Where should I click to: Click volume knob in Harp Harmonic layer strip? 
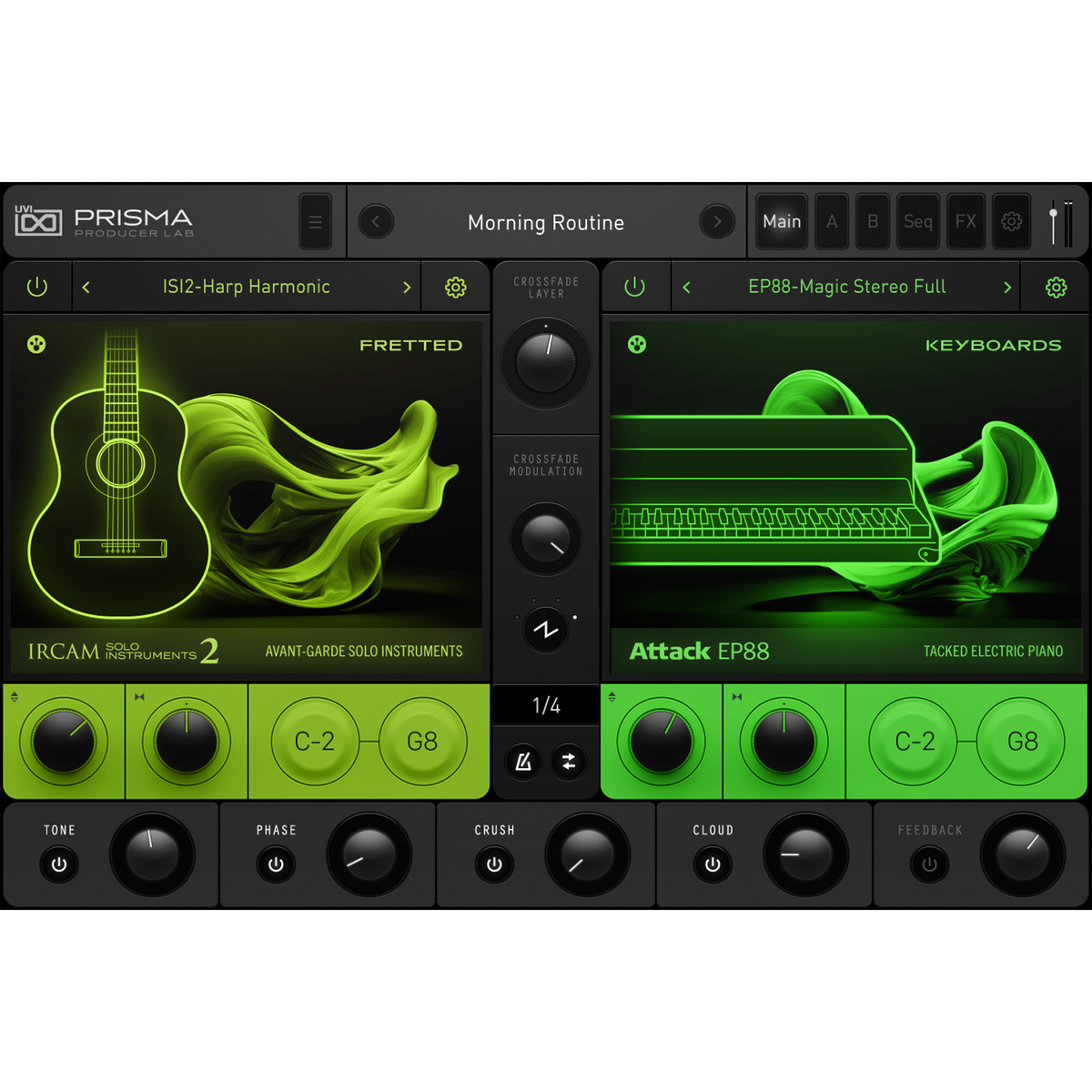click(x=64, y=742)
